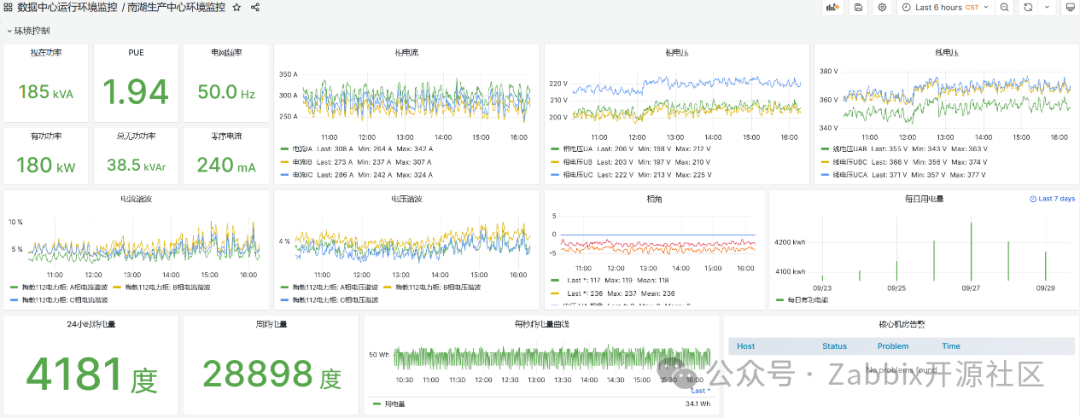Click the Last: 308 A legend value
This screenshot has width=1080, height=418.
335,149
